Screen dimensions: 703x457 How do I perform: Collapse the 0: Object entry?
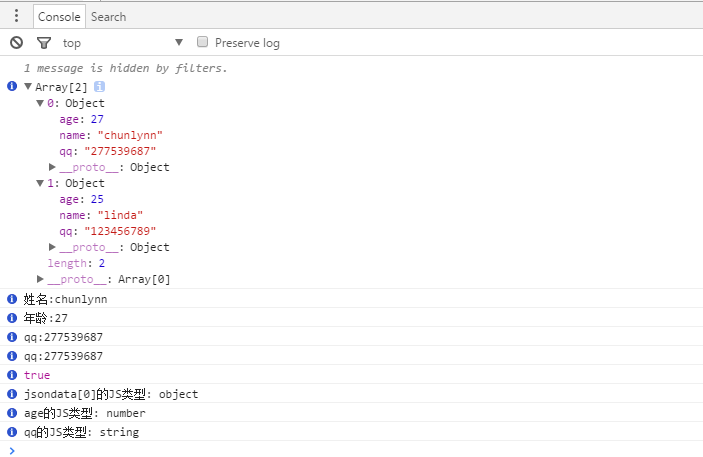(x=41, y=103)
